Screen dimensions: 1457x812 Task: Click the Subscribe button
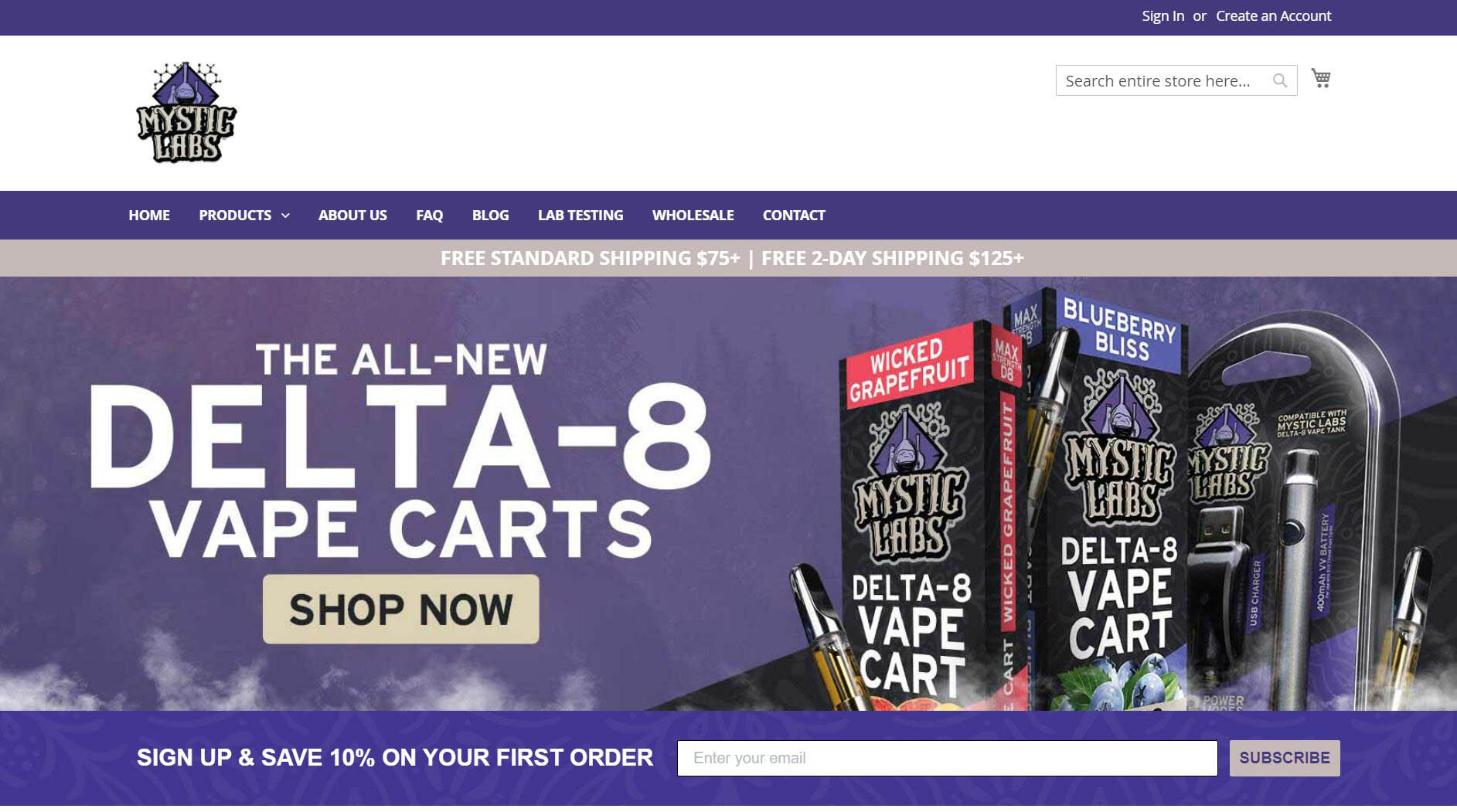(x=1285, y=758)
